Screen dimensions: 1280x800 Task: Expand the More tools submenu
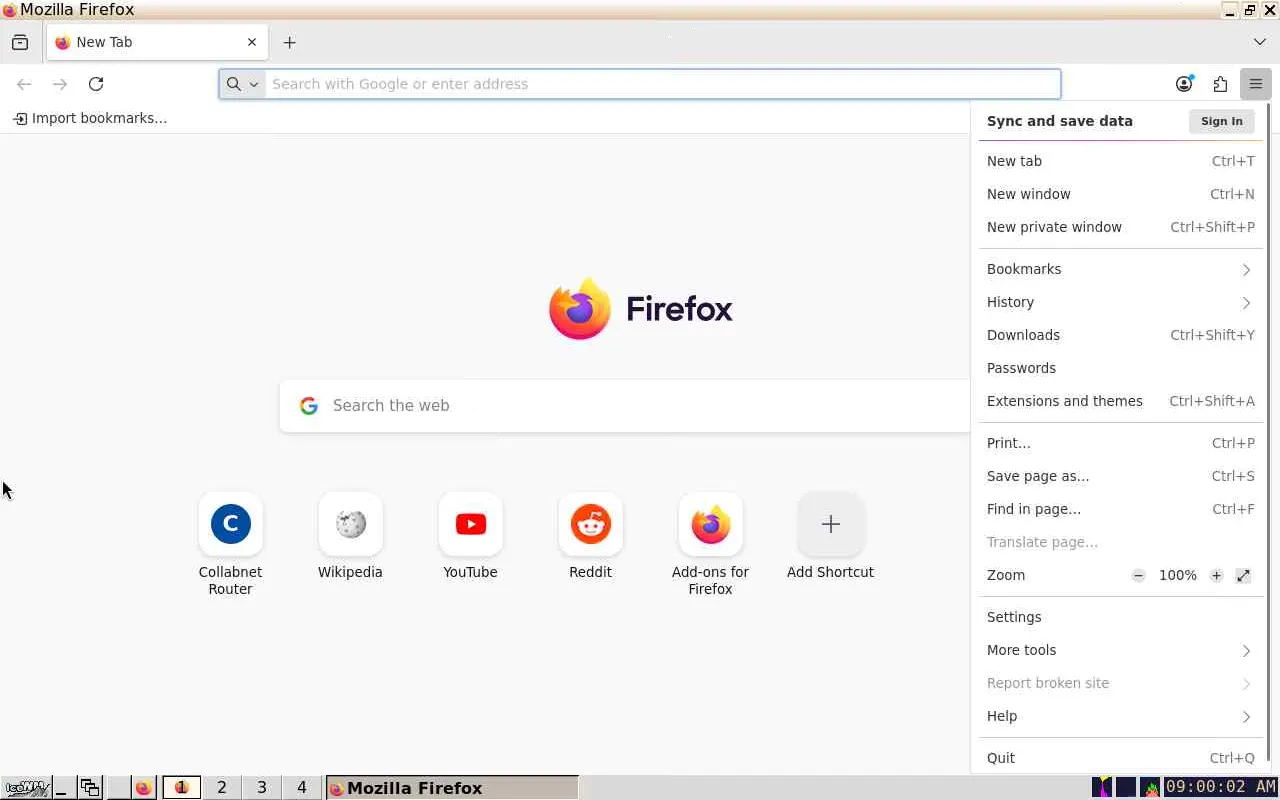(x=1120, y=650)
